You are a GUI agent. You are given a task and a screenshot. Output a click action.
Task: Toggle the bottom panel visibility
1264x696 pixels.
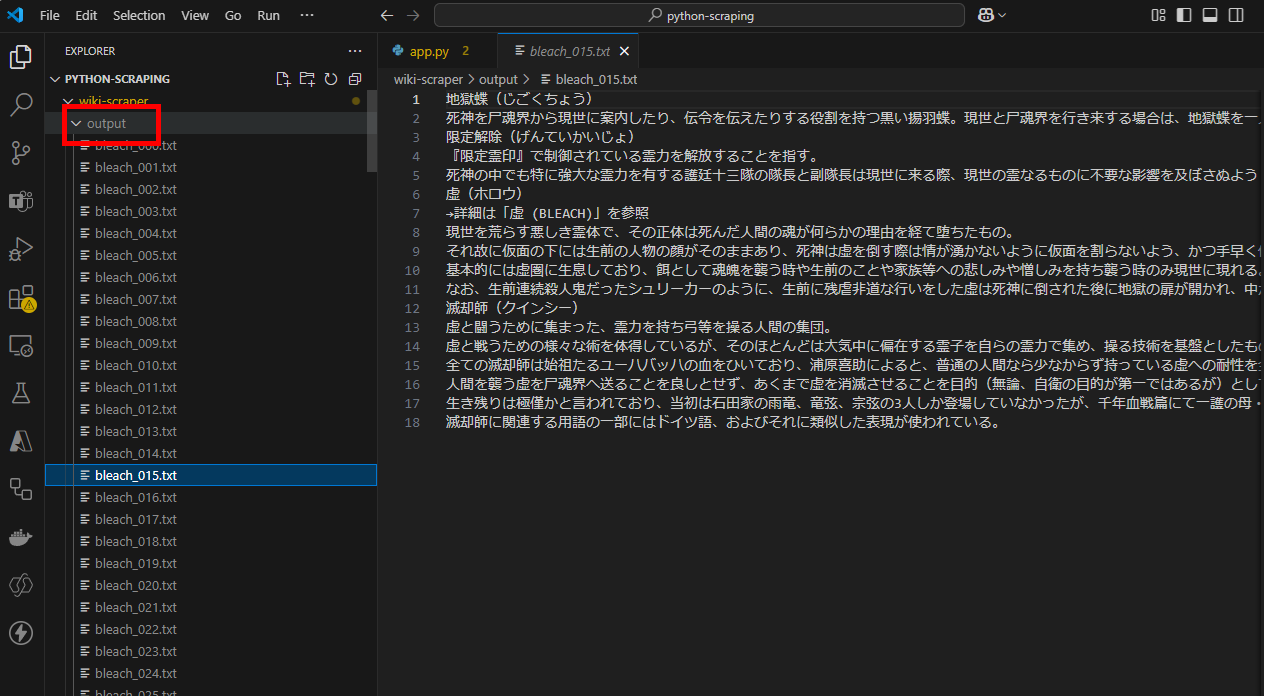[x=1209, y=15]
